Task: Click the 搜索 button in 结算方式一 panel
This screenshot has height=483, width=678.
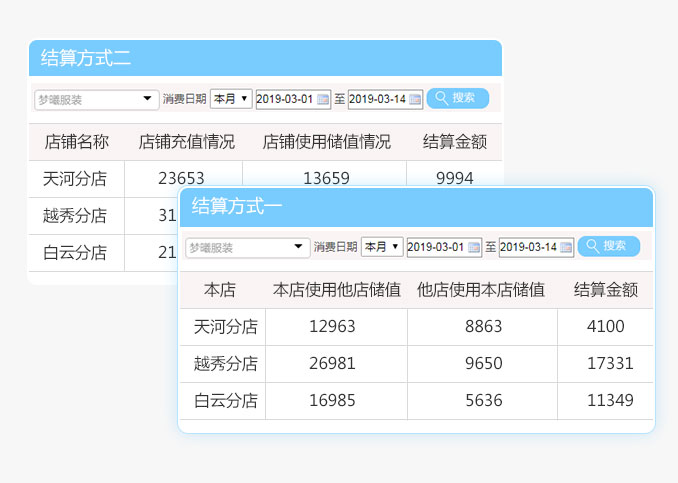Action: 608,246
